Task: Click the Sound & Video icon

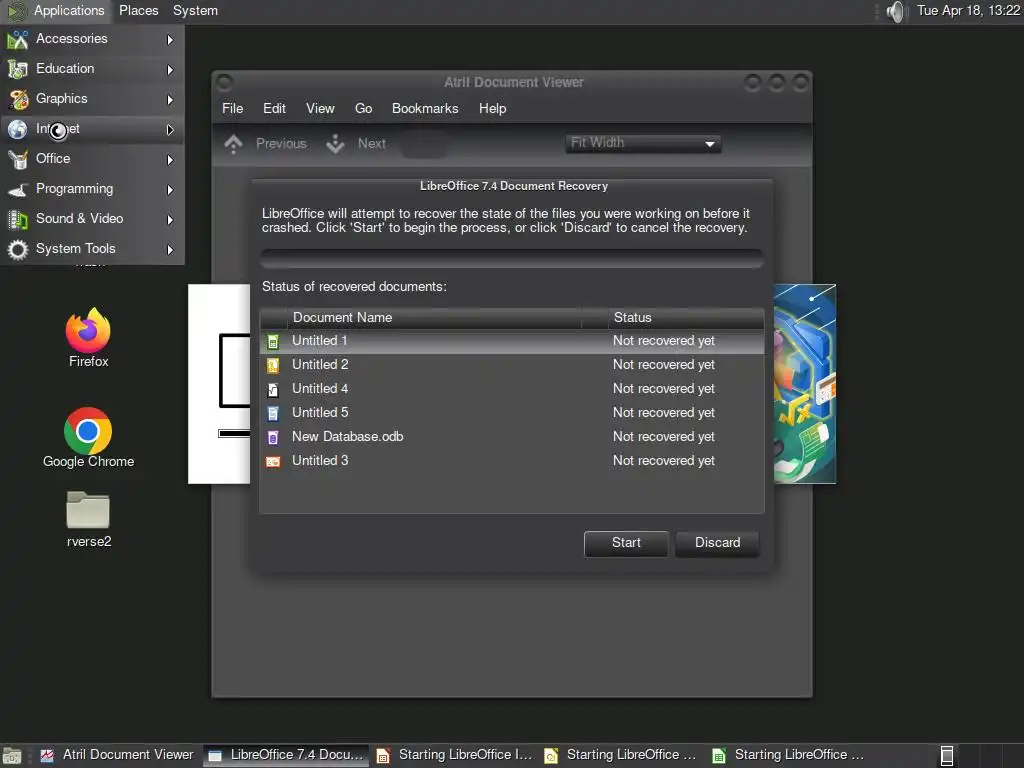Action: pos(18,219)
